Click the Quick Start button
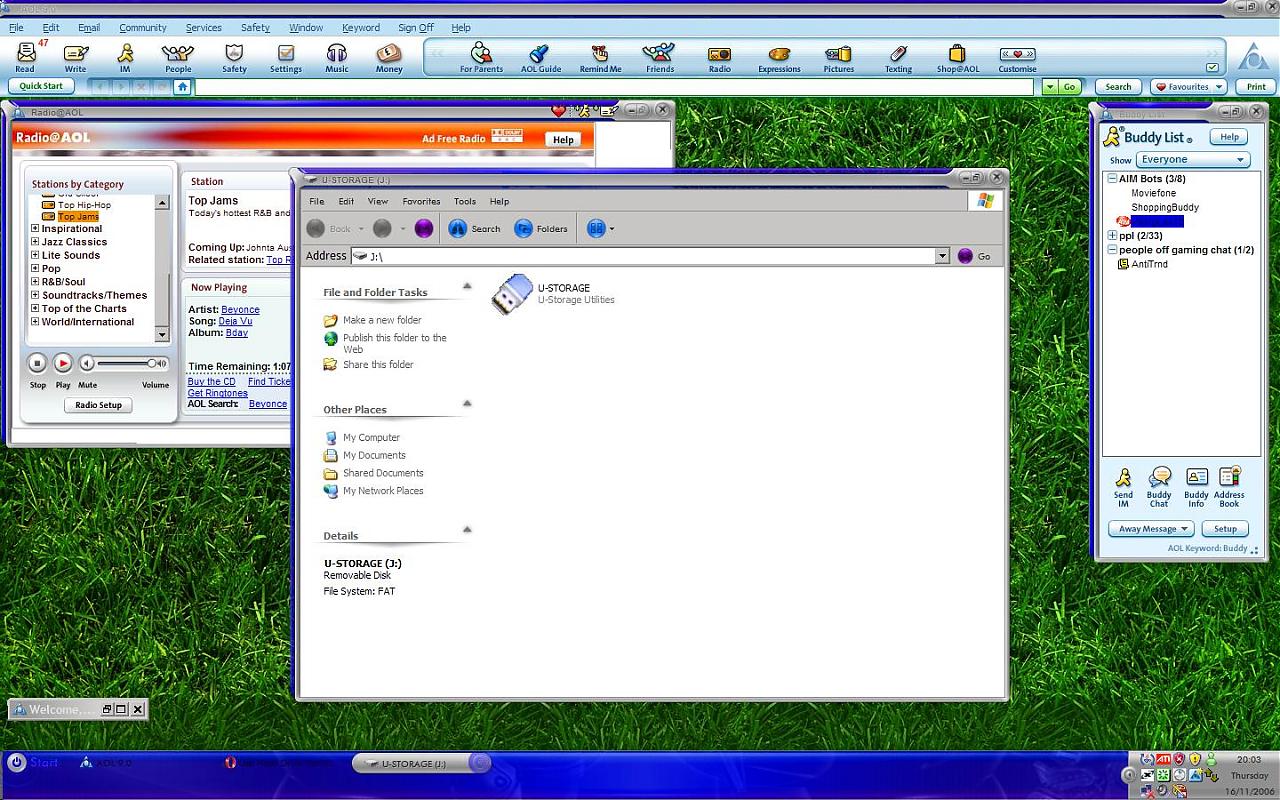Image resolution: width=1280 pixels, height=800 pixels. (41, 86)
